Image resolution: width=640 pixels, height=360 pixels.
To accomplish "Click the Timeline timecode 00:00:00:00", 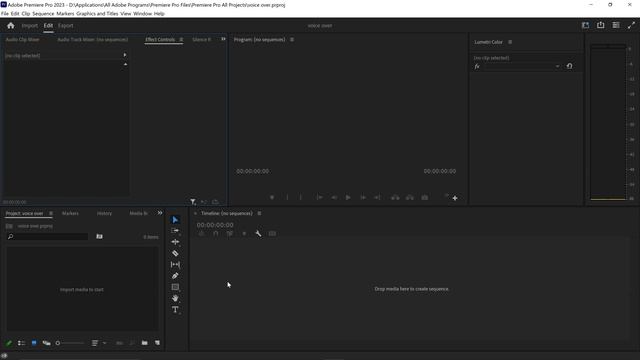I will (215, 225).
